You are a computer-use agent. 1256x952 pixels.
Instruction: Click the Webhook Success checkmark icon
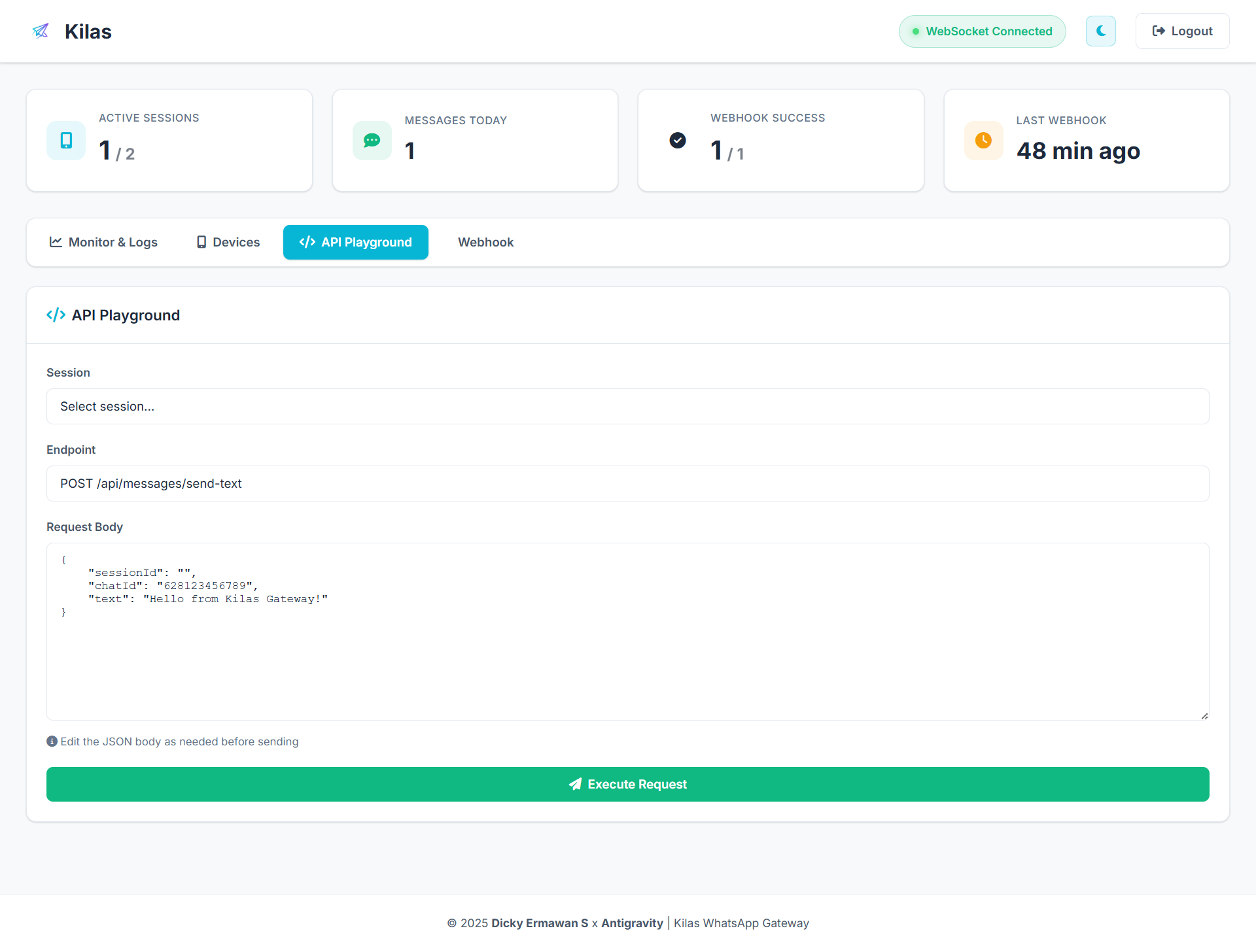coord(678,141)
